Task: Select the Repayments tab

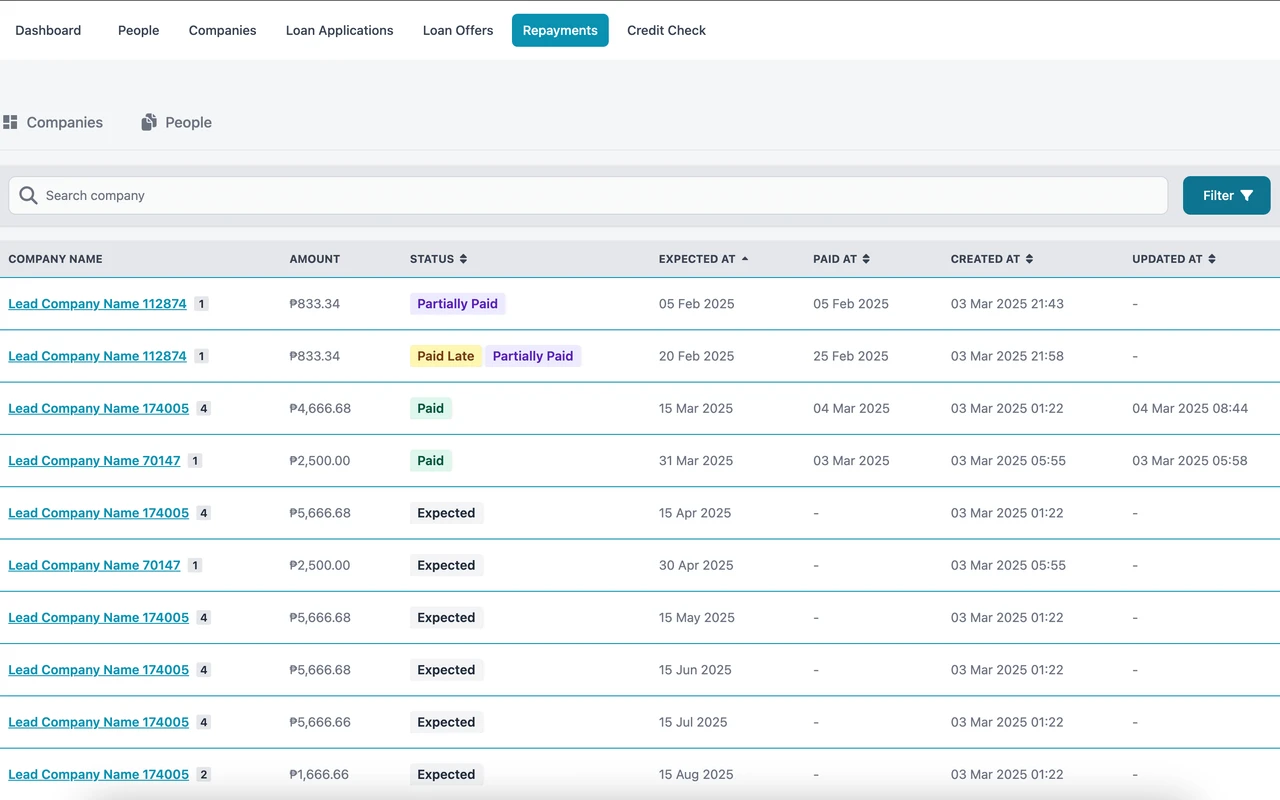Action: (560, 30)
